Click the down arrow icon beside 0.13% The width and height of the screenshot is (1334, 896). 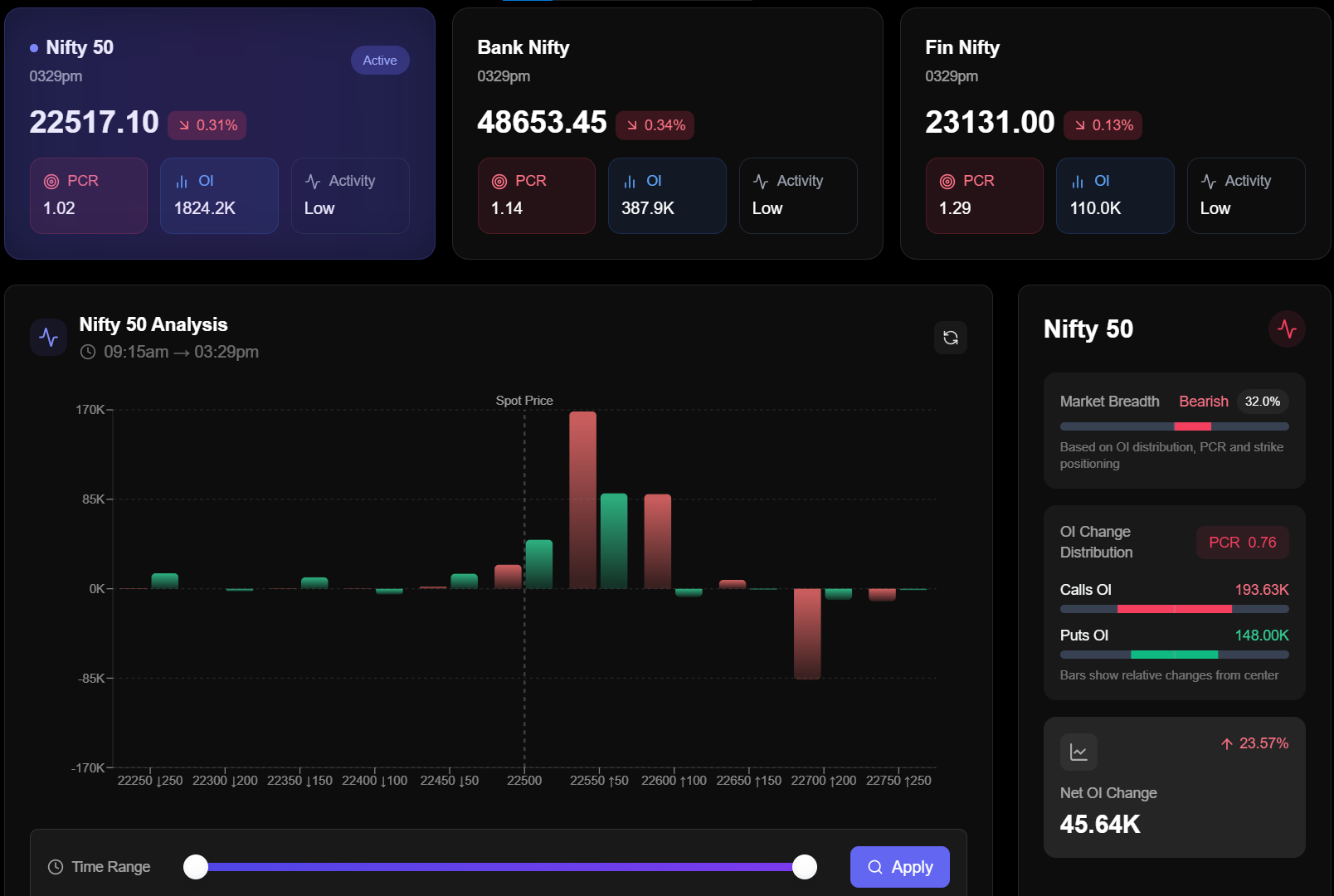pos(1080,125)
